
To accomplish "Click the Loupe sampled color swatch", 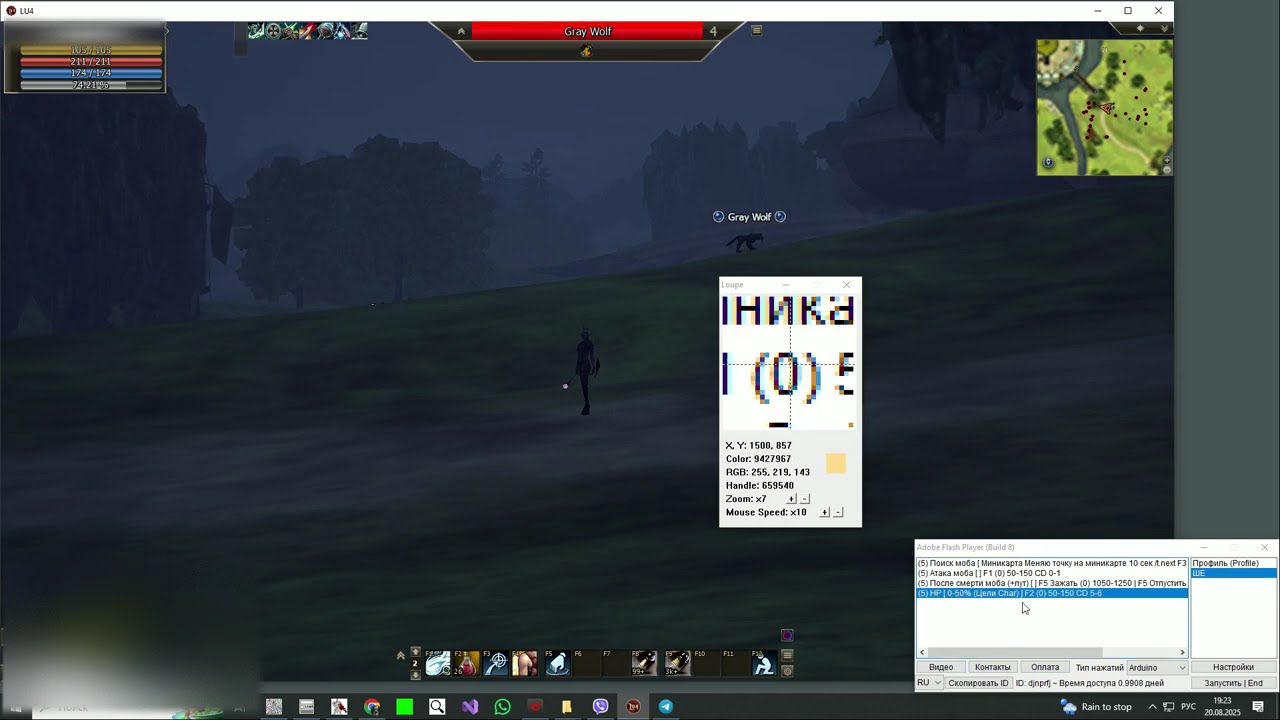I will pos(836,463).
